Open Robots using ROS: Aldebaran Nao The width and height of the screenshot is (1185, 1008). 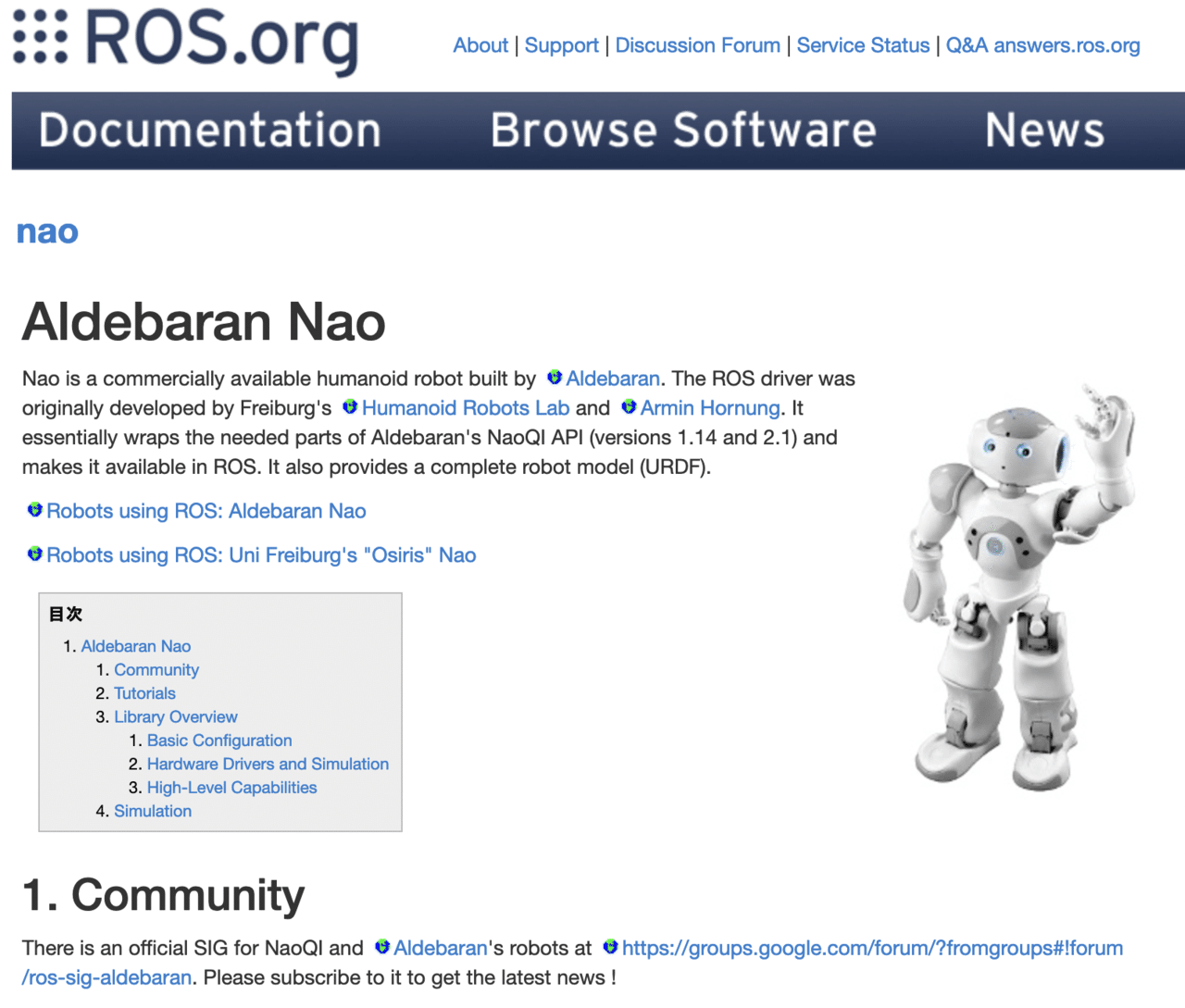click(x=206, y=511)
